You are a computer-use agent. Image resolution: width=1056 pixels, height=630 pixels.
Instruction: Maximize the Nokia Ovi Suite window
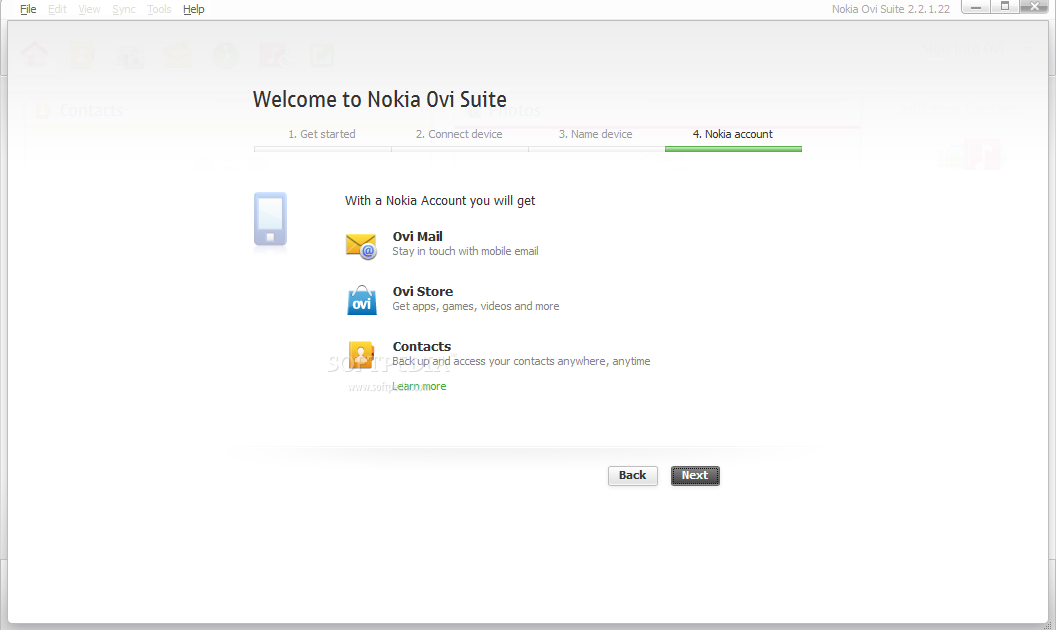[1005, 7]
